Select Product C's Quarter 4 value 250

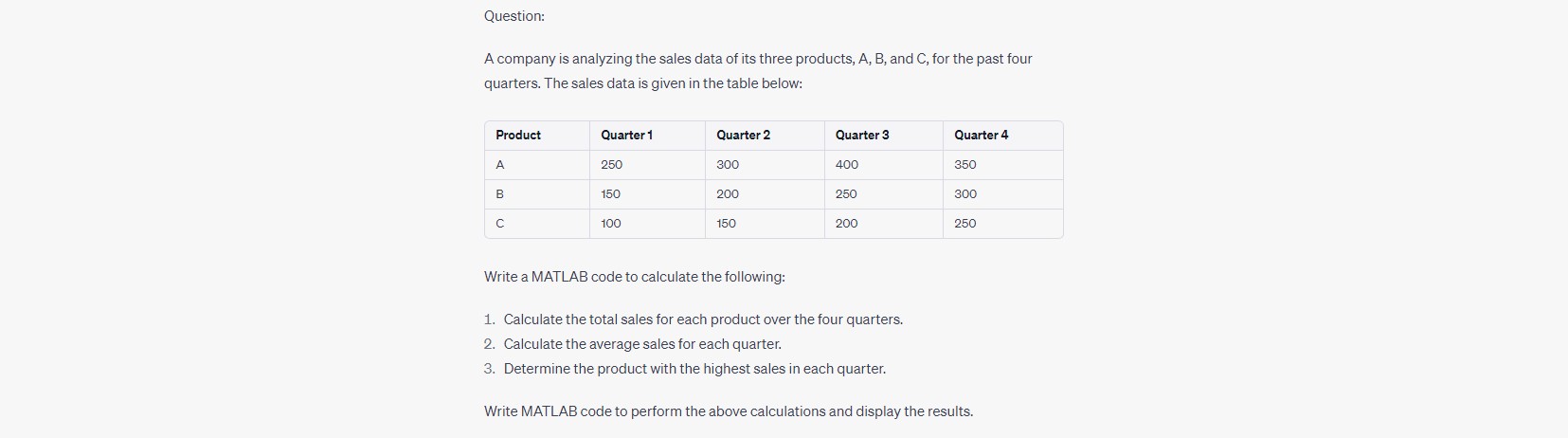coord(965,224)
